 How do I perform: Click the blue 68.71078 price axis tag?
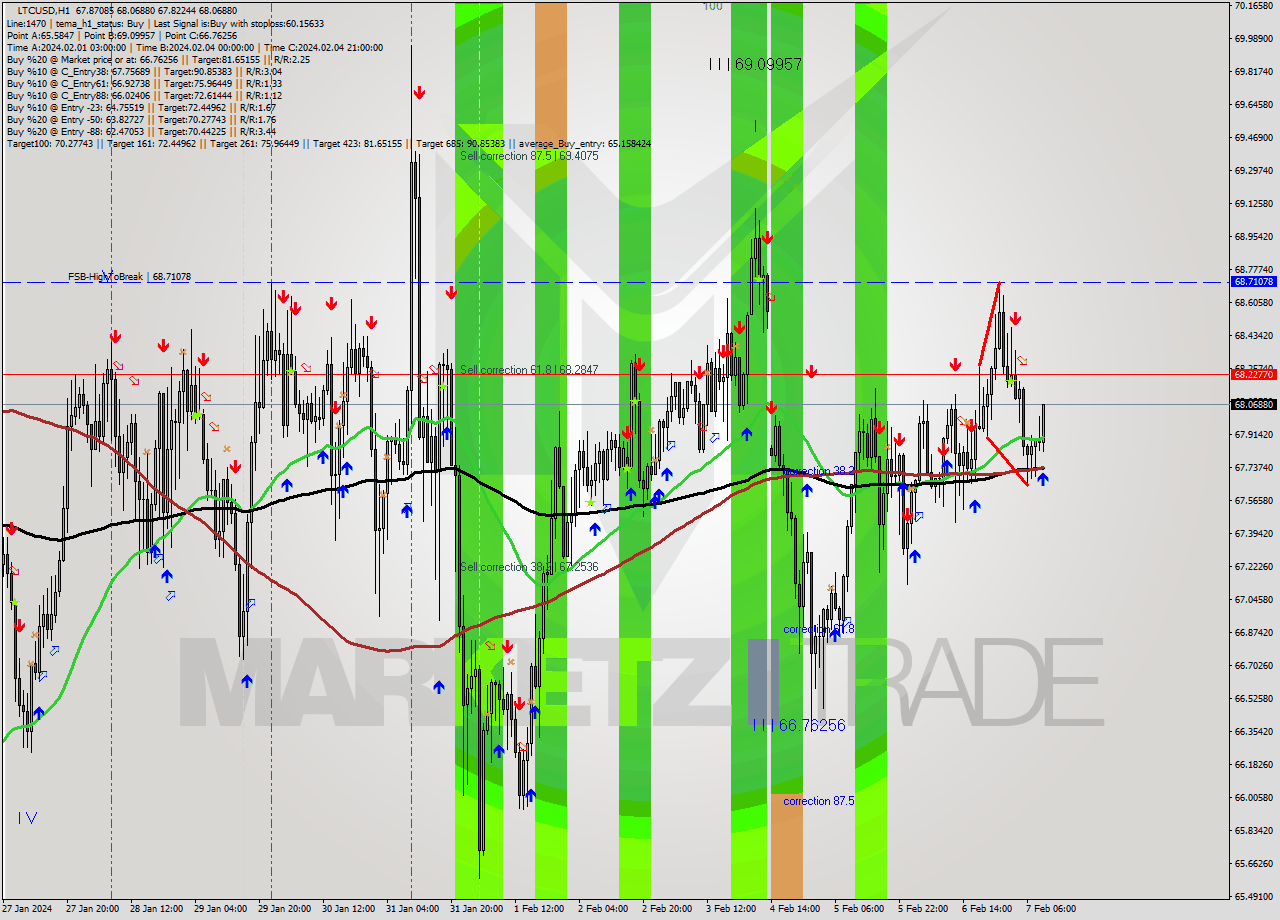(1254, 282)
